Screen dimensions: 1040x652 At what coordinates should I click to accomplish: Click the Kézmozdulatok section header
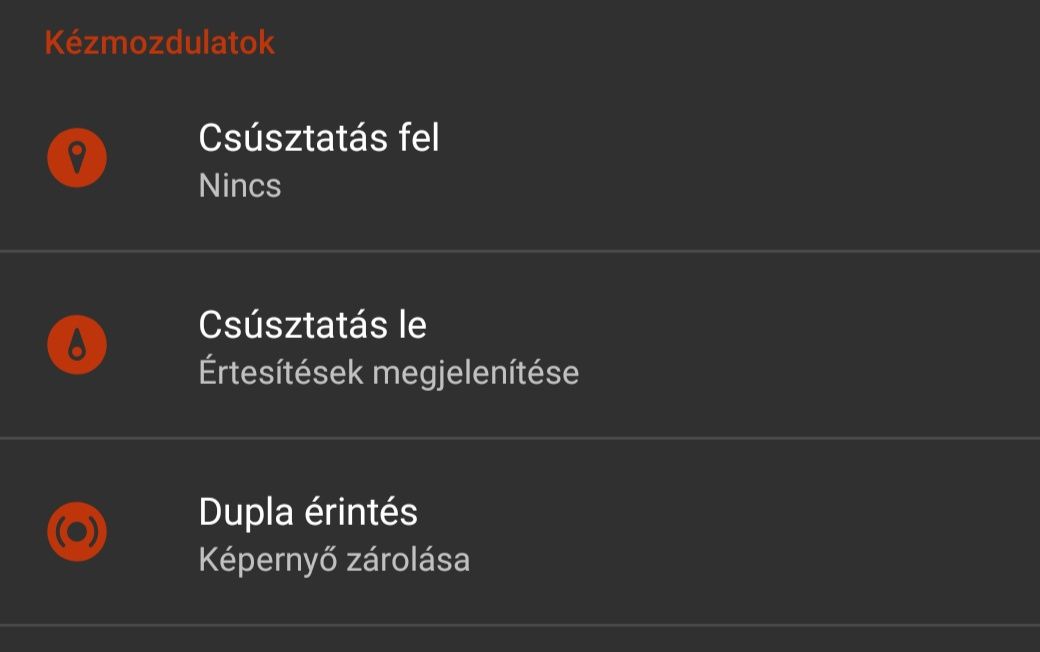(x=160, y=42)
